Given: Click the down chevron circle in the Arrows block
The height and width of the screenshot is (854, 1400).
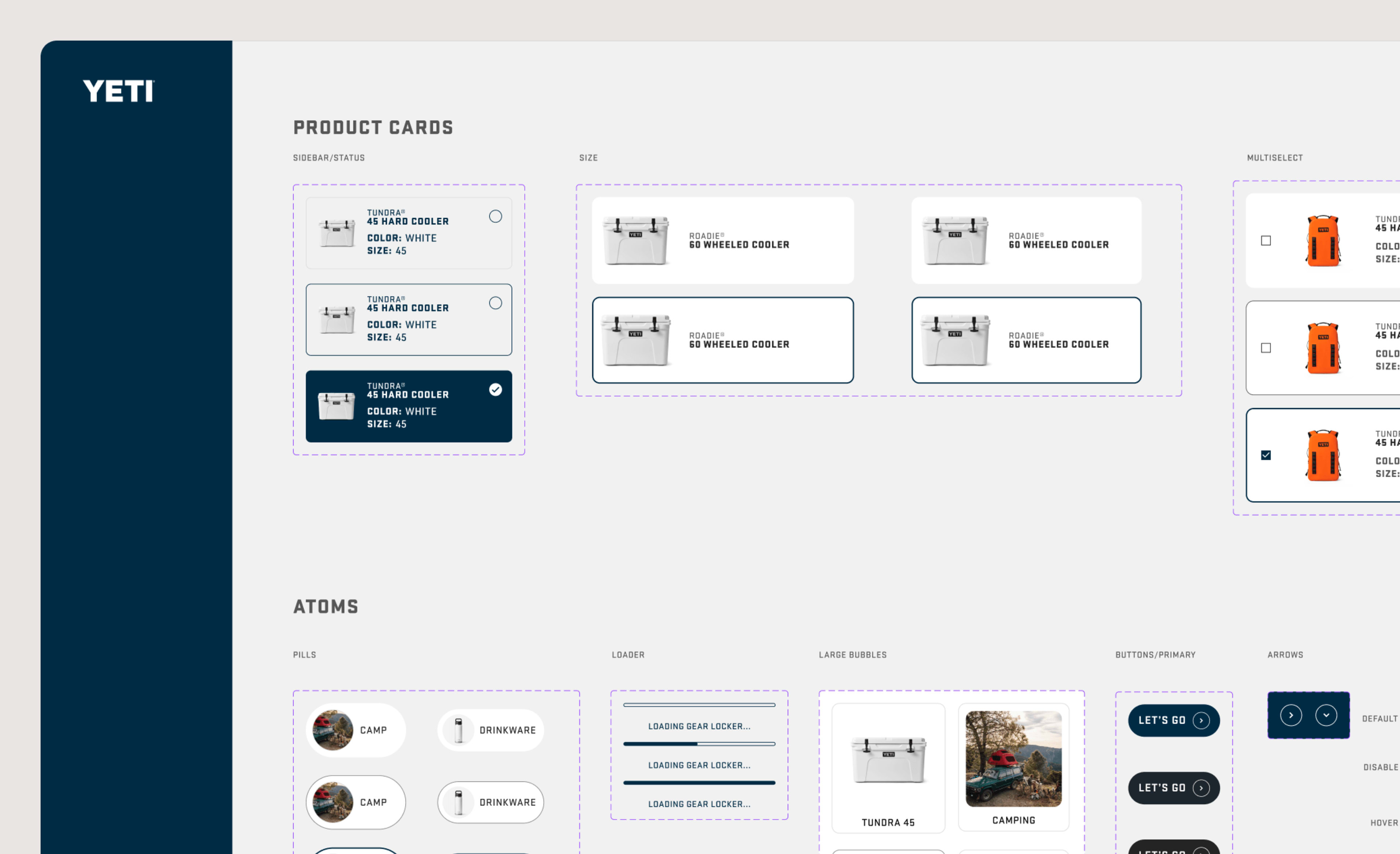Looking at the screenshot, I should click(1326, 715).
